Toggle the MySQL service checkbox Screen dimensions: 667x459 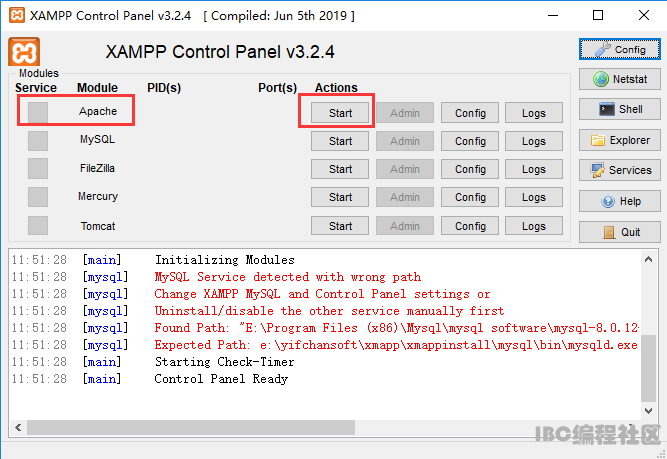pyautogui.click(x=38, y=141)
